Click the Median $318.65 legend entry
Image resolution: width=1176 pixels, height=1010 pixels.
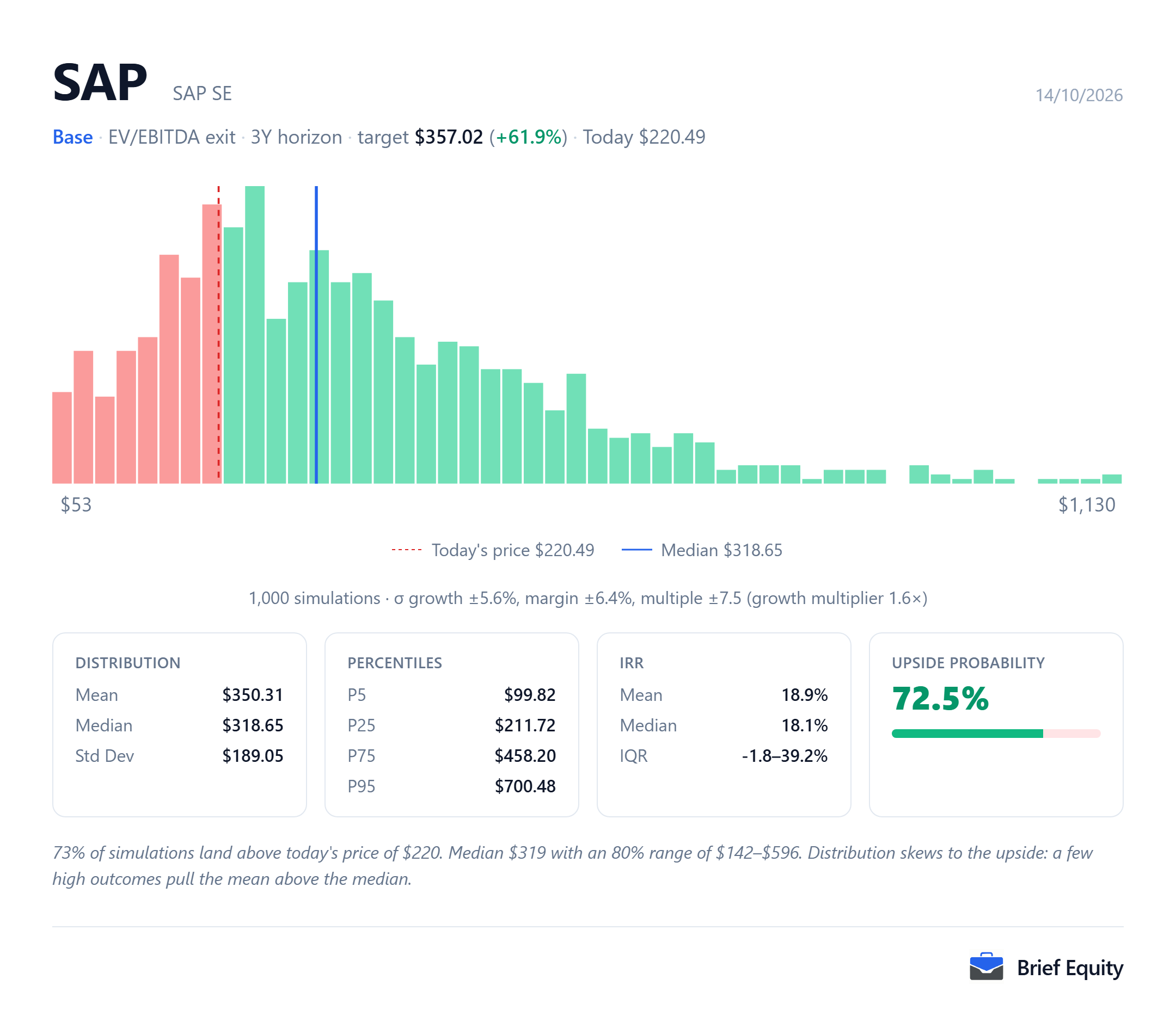click(701, 550)
